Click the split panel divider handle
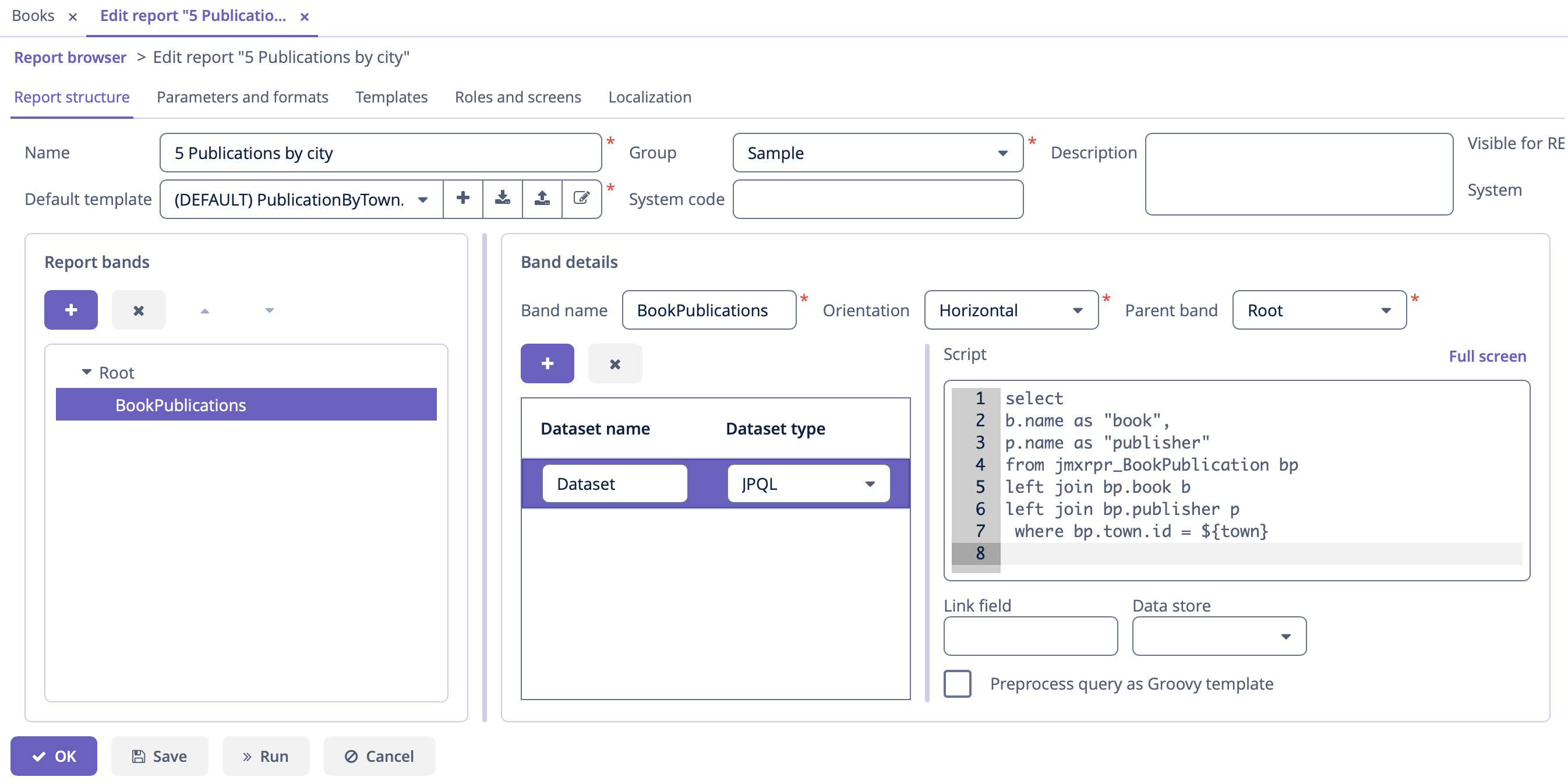This screenshot has width=1568, height=784. (485, 478)
